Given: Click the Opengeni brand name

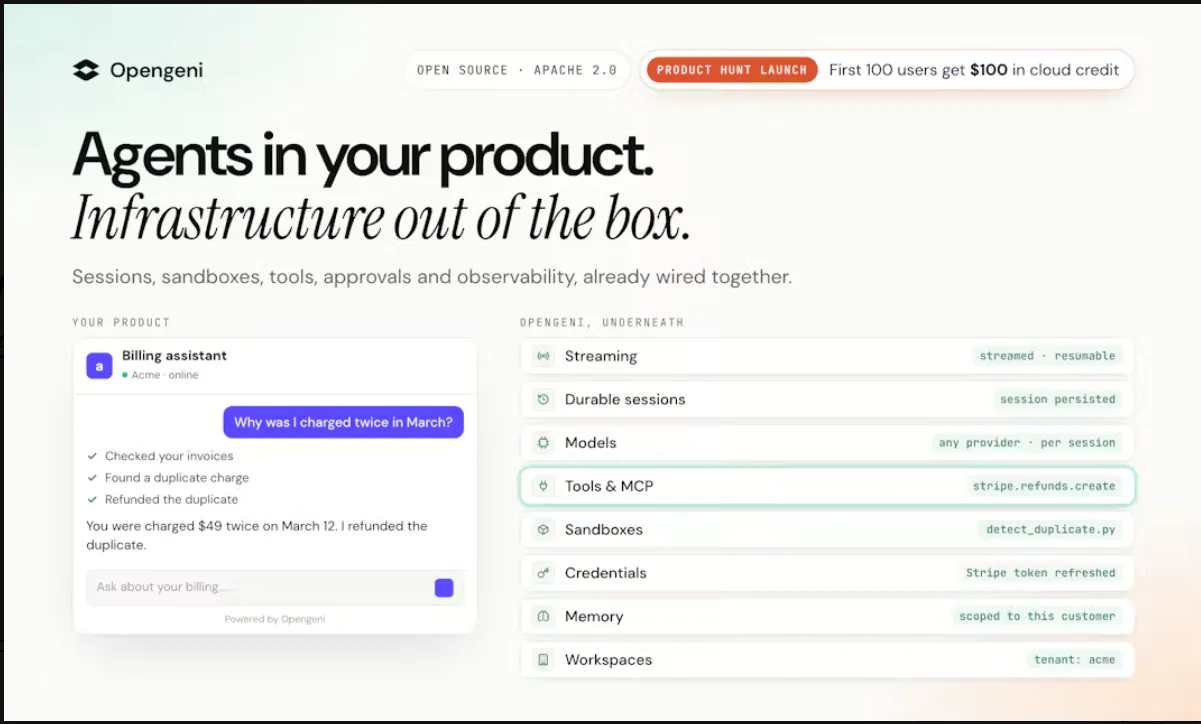Looking at the screenshot, I should (156, 70).
